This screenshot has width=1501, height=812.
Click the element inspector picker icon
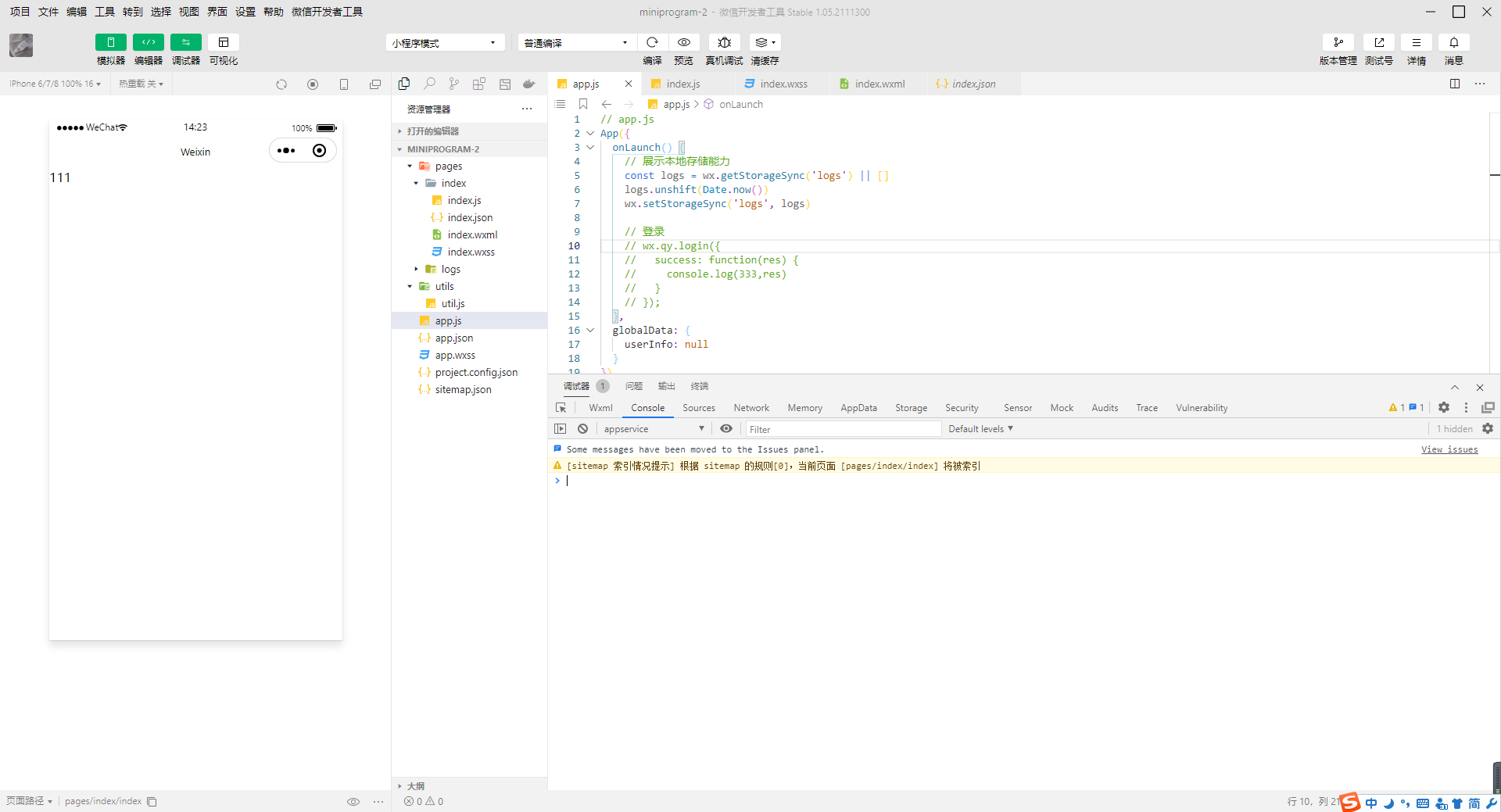tap(561, 407)
